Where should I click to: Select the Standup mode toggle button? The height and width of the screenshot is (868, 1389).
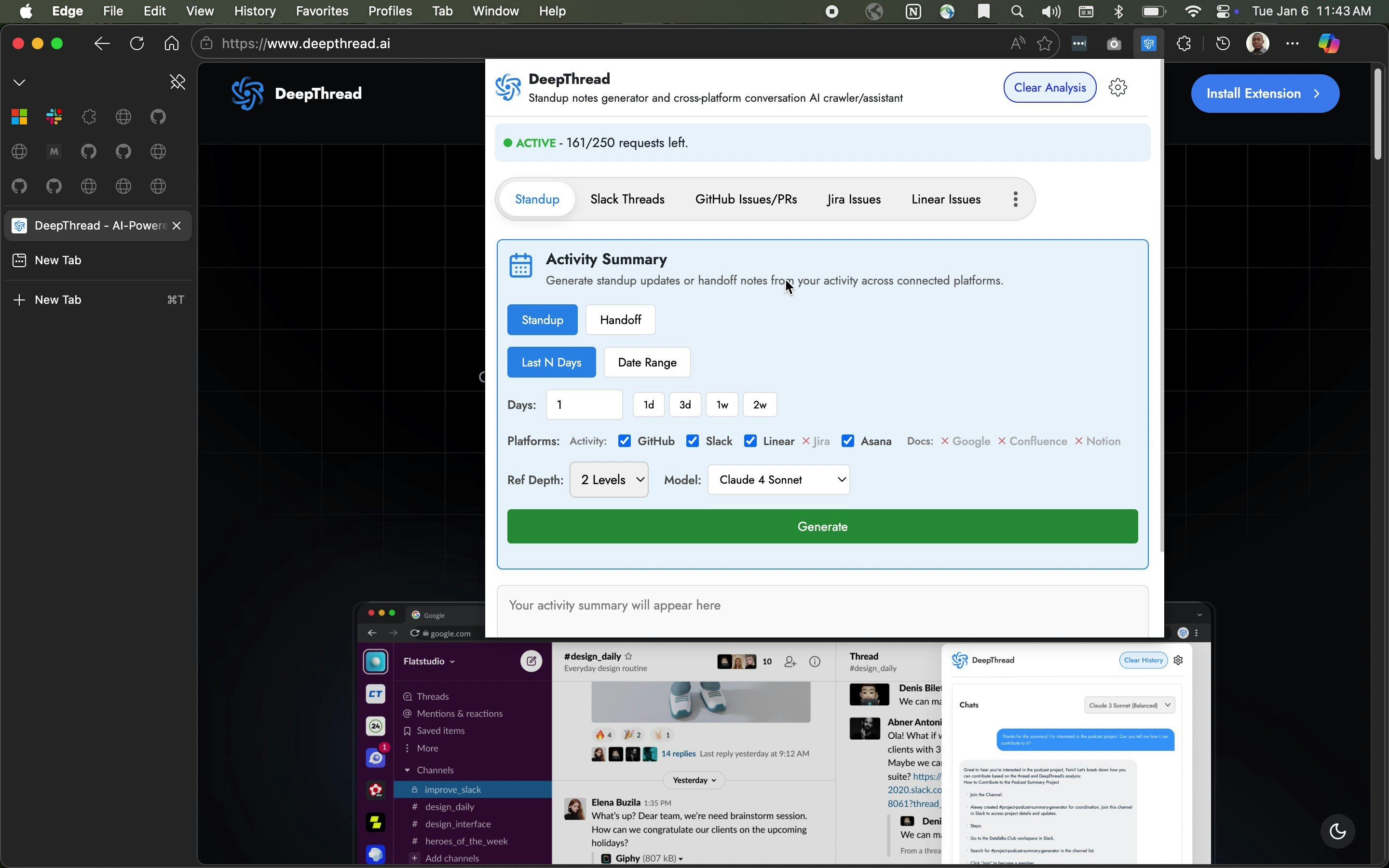543,320
